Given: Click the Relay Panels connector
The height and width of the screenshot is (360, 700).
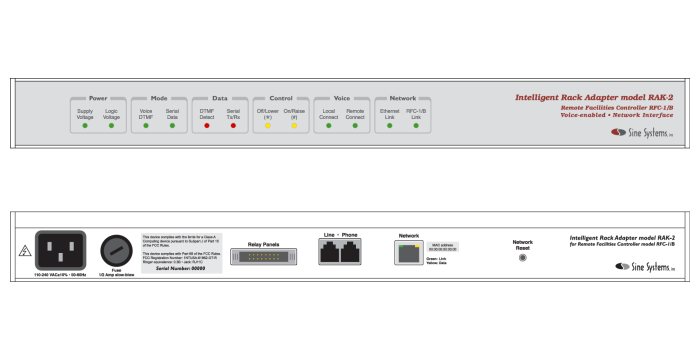Looking at the screenshot, I should [263, 257].
